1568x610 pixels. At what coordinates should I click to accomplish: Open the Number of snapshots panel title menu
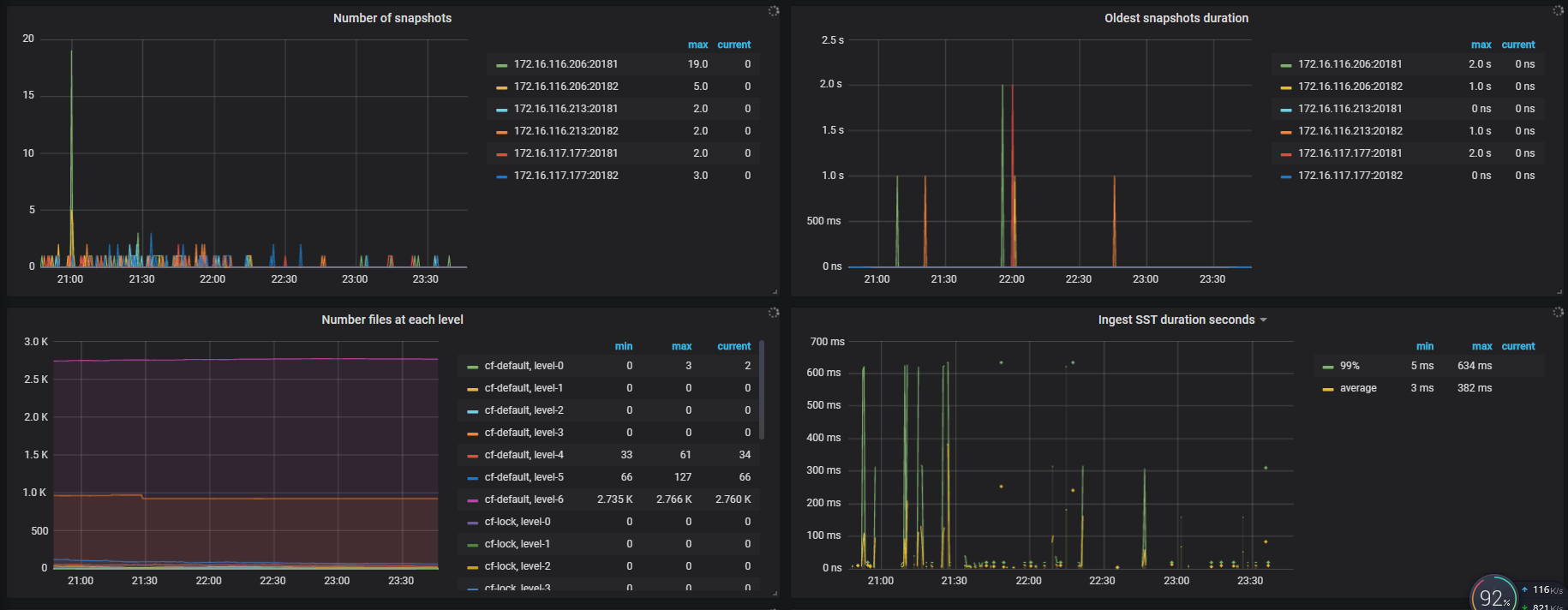coord(392,18)
